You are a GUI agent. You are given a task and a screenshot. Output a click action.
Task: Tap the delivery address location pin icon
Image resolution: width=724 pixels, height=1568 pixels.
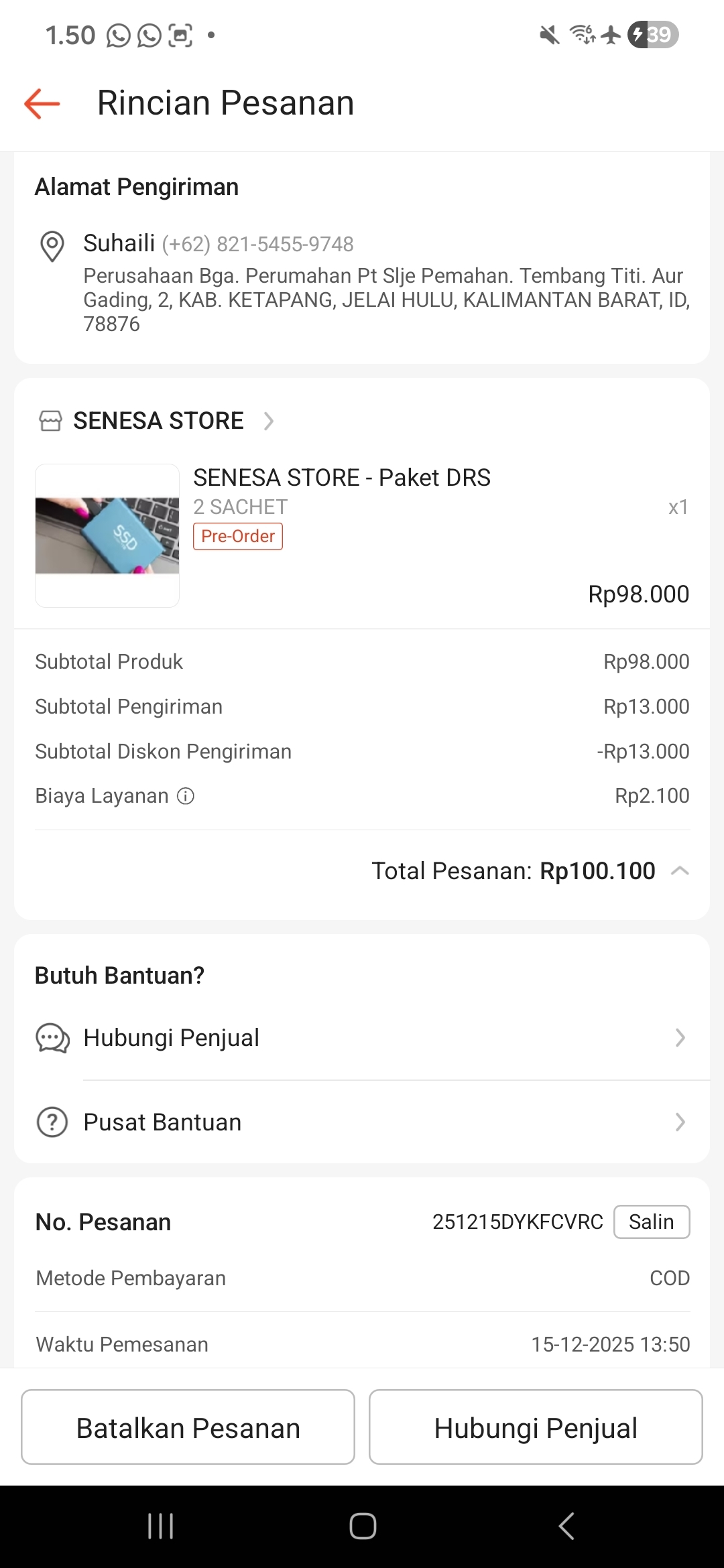coord(52,246)
